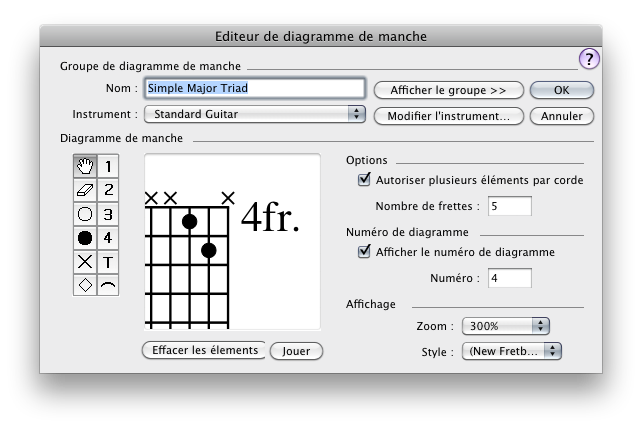The height and width of the screenshot is (428, 642).
Task: Uncheck Autoriser plusieurs éléments par corde
Action: click(364, 181)
